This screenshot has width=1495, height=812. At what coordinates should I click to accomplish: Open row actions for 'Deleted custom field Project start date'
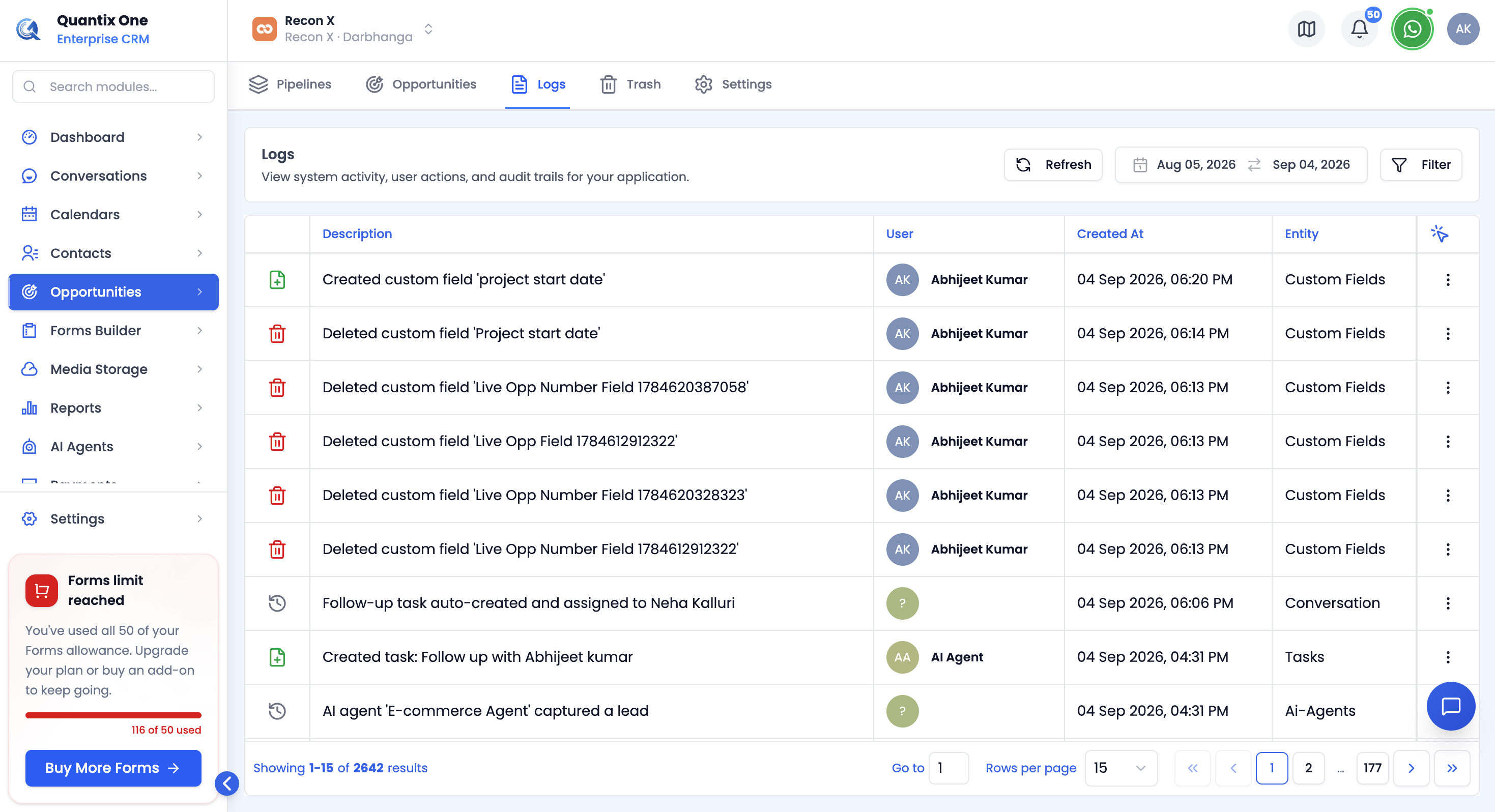click(1447, 334)
